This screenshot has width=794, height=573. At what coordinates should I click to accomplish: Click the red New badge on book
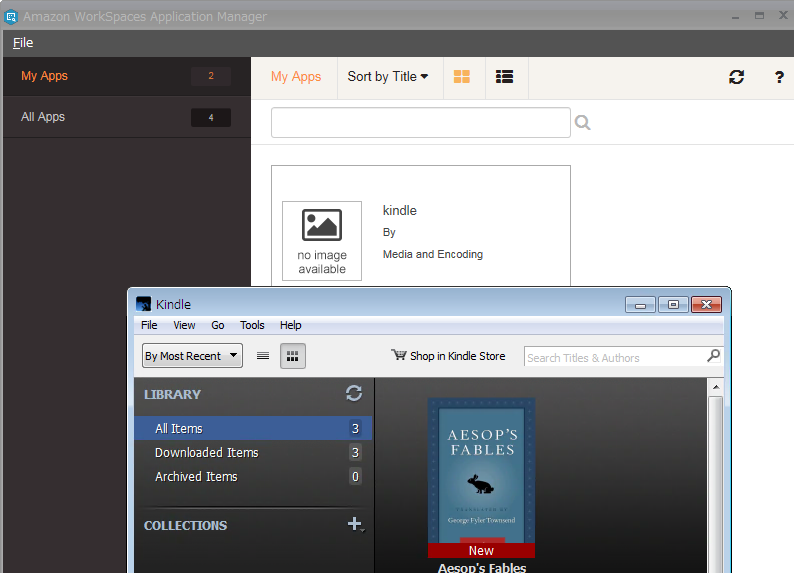click(x=481, y=550)
